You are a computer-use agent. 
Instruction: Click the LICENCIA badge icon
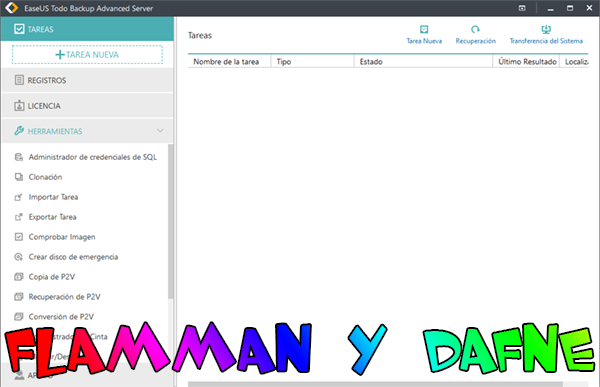pyautogui.click(x=19, y=106)
